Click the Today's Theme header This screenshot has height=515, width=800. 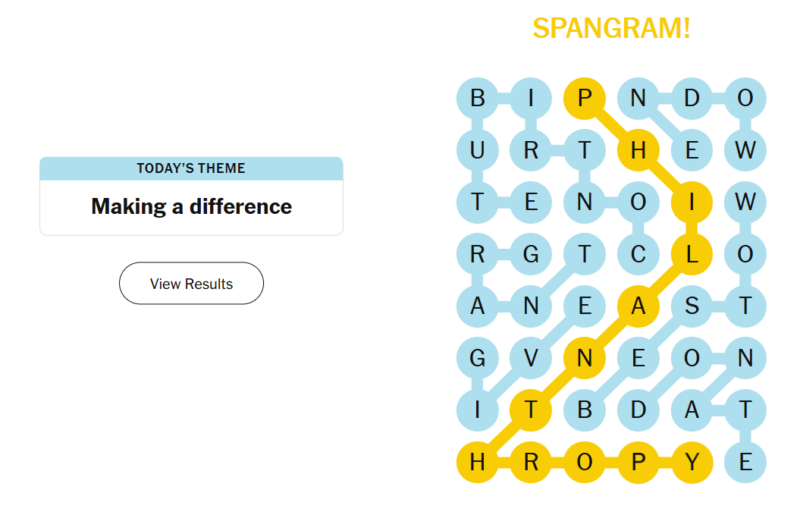coord(191,168)
